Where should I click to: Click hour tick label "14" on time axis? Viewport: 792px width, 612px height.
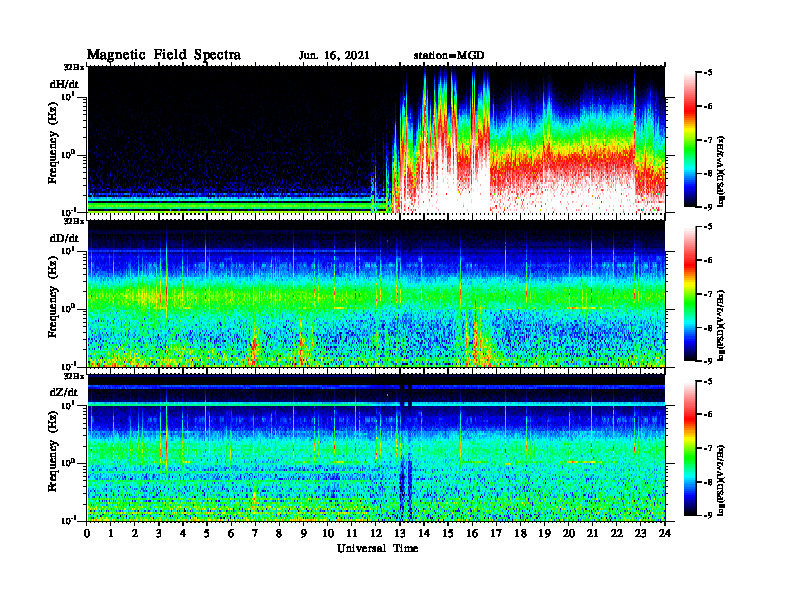424,534
